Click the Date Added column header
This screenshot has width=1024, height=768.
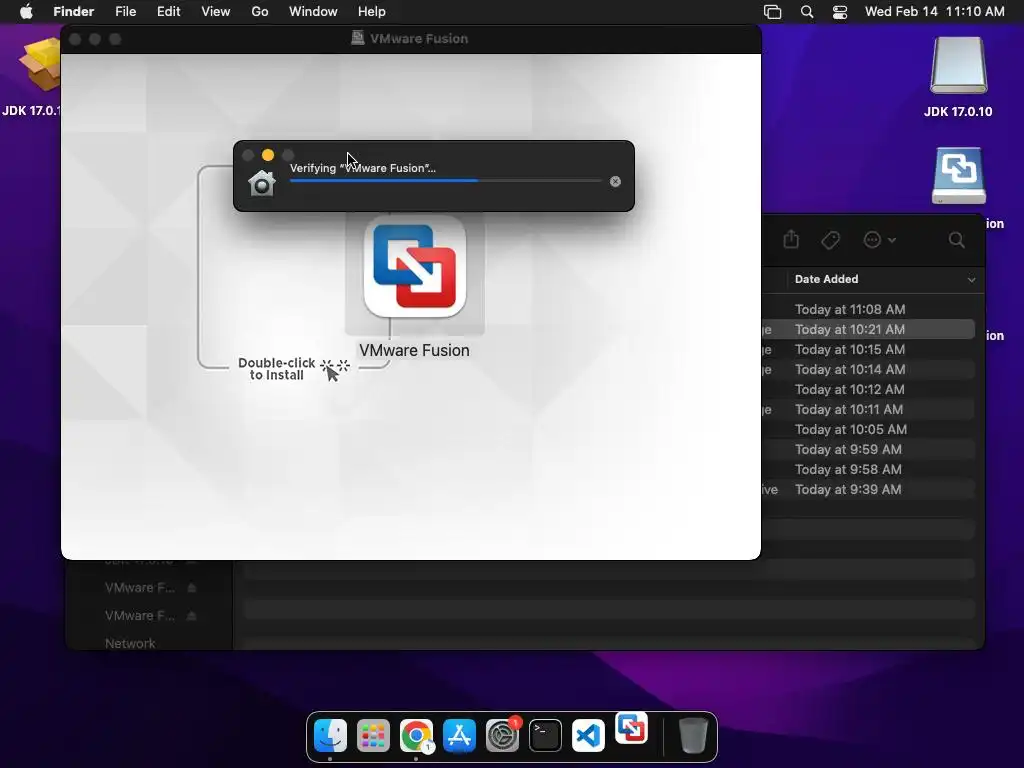[x=826, y=279]
